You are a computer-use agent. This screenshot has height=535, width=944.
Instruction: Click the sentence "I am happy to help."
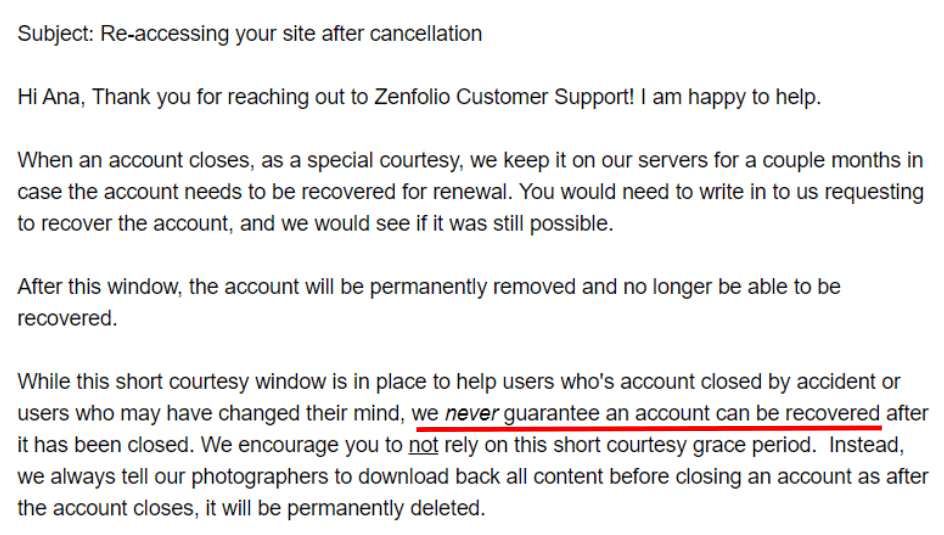[731, 97]
